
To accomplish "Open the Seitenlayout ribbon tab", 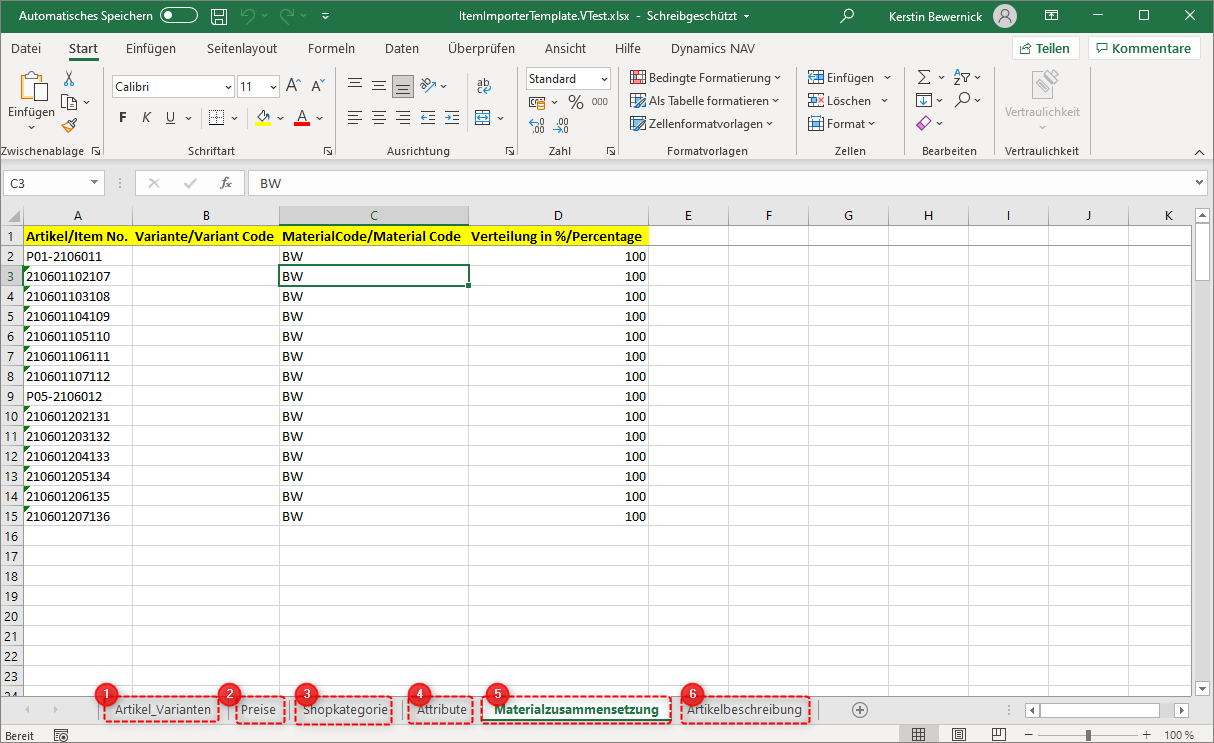I will 242,48.
